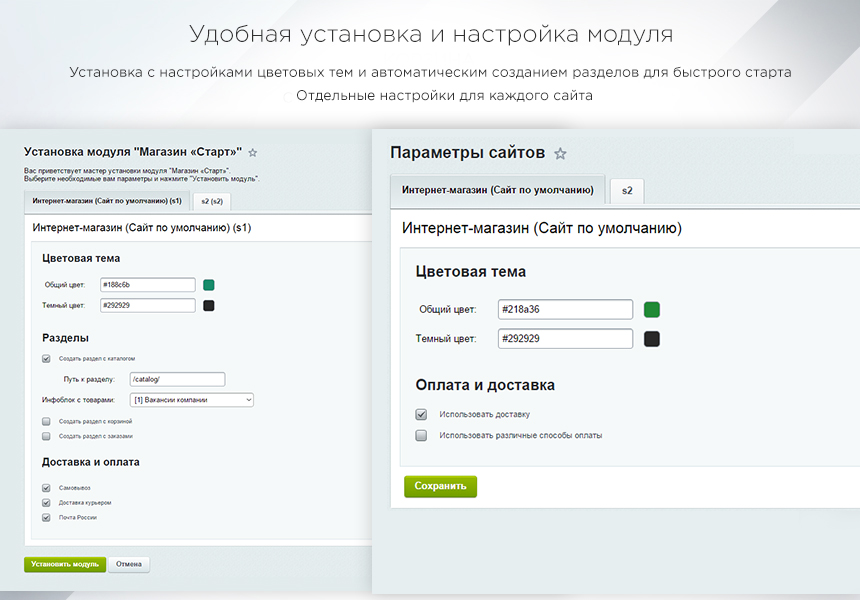This screenshot has height=600, width=860.
Task: Enable "Создать раздел с заказами"
Action: click(x=44, y=437)
